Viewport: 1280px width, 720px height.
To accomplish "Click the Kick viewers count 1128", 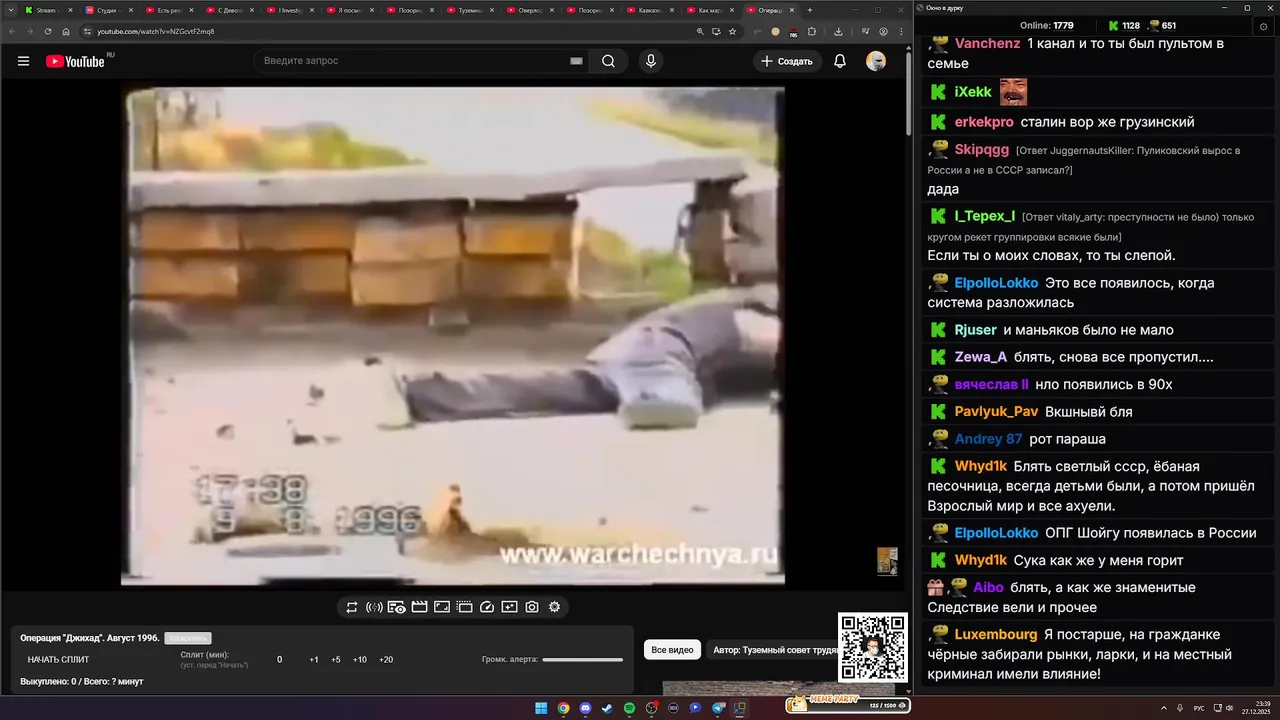I will tap(1124, 25).
